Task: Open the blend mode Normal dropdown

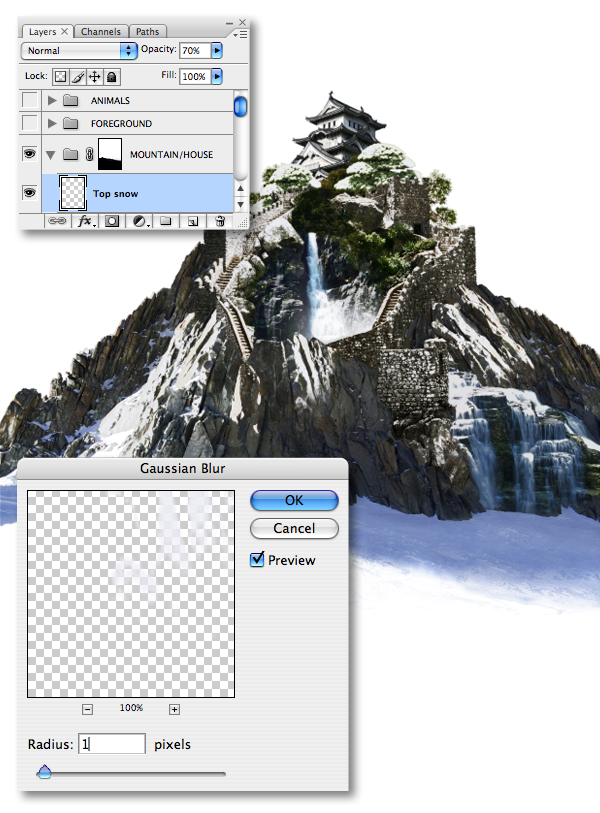Action: pos(79,51)
